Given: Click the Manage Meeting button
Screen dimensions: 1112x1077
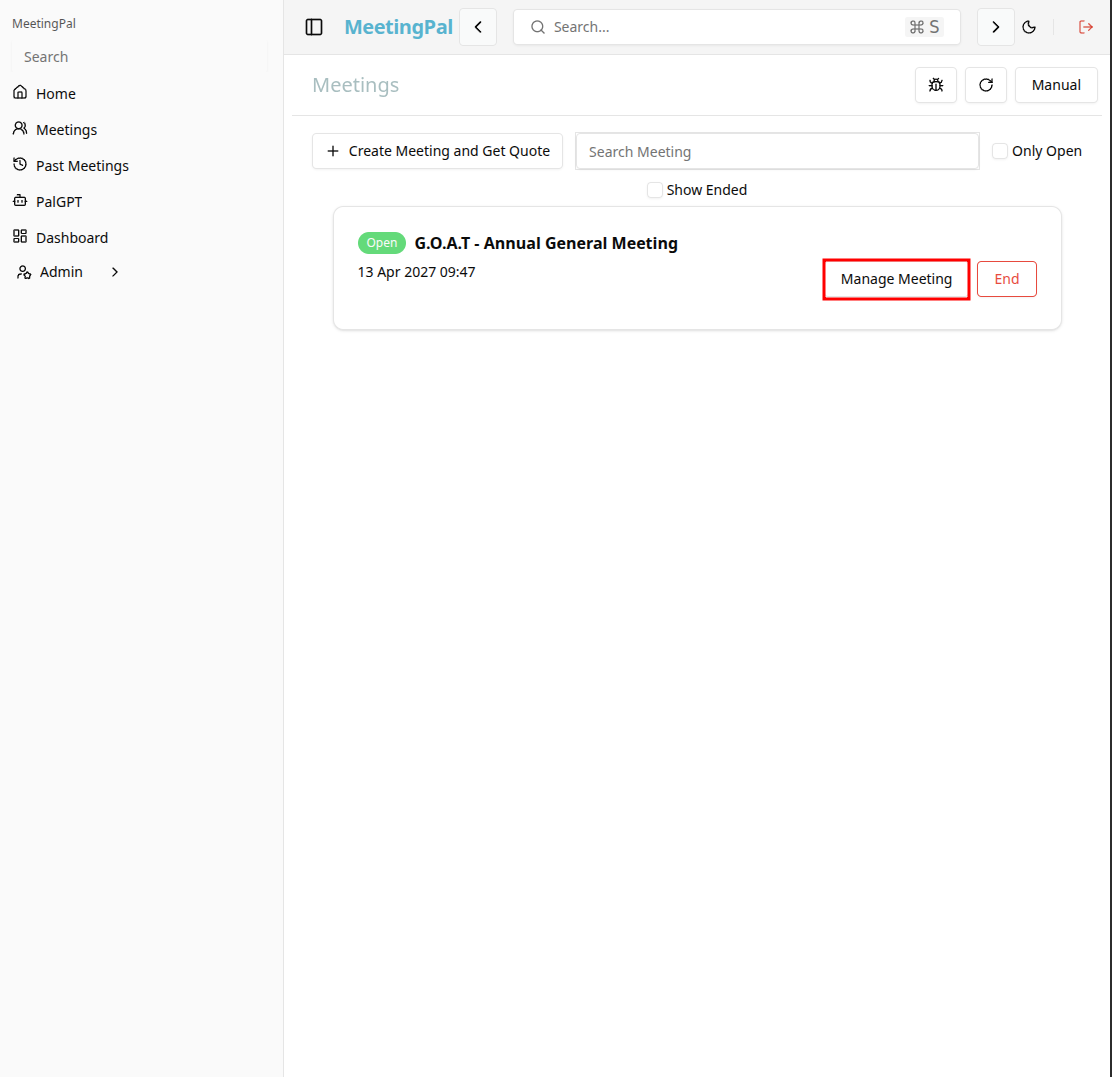Looking at the screenshot, I should [896, 279].
